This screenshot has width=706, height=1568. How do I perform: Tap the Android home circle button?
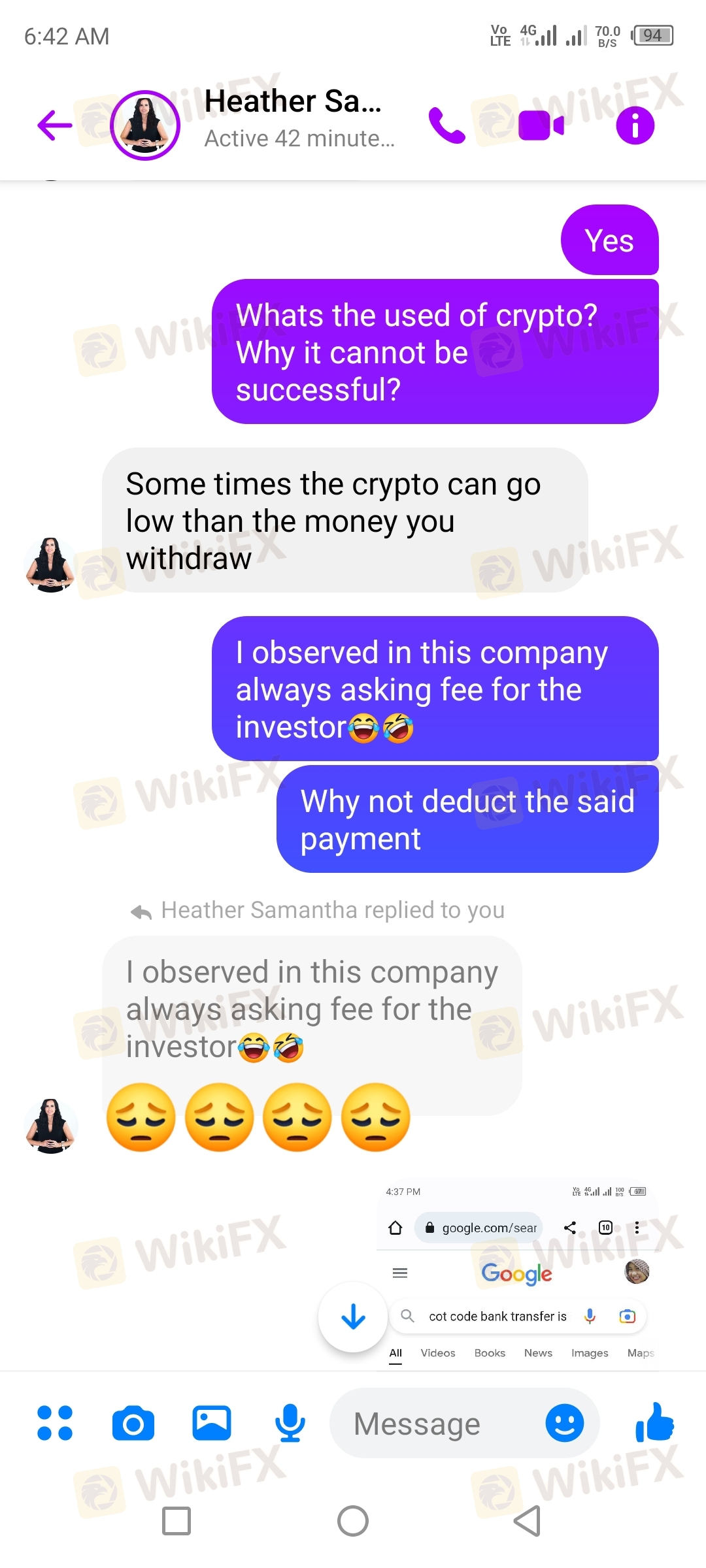click(353, 1521)
